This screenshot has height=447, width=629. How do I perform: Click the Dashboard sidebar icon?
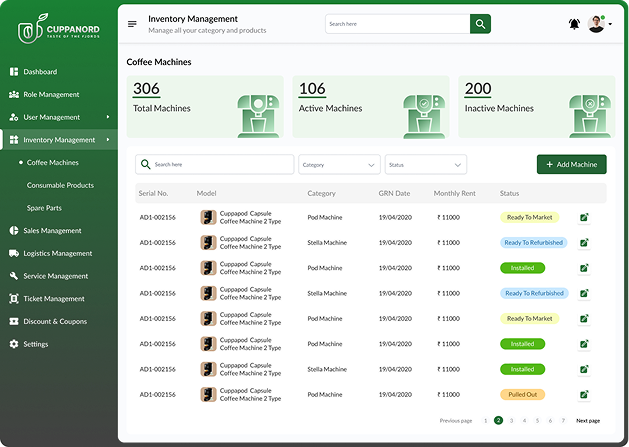coord(14,72)
